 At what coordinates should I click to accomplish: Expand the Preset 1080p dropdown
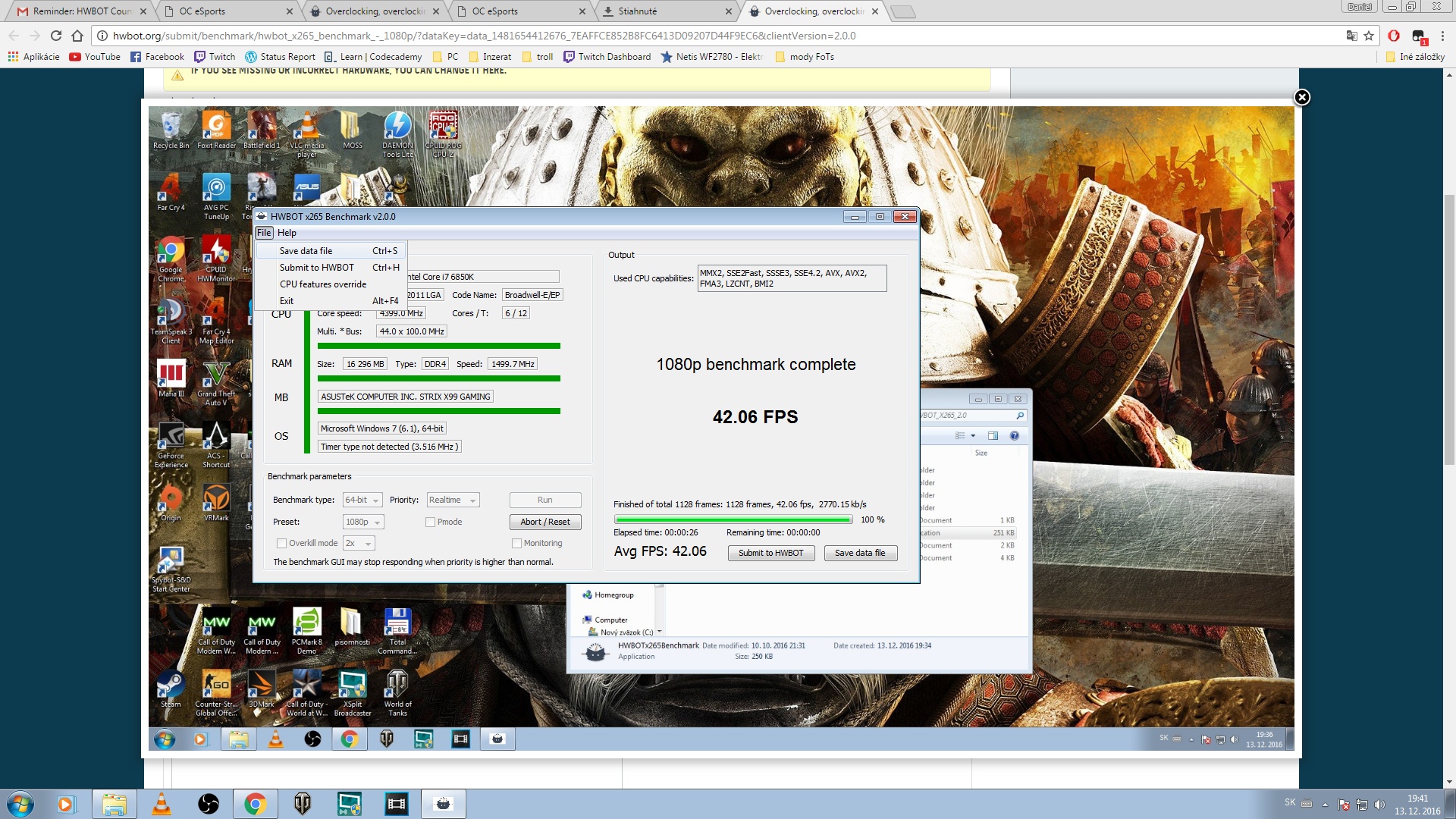pos(363,522)
